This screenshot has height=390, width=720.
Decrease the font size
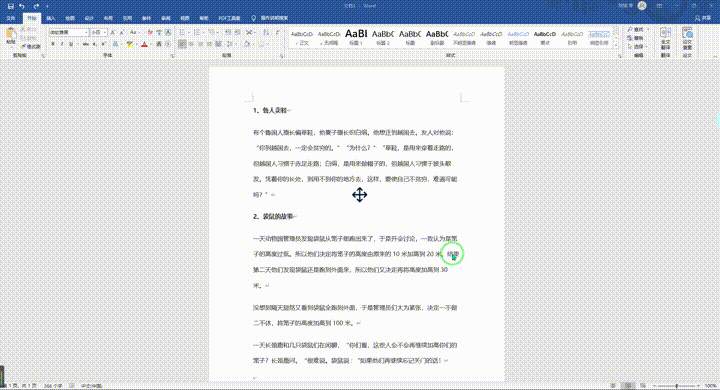[122, 33]
